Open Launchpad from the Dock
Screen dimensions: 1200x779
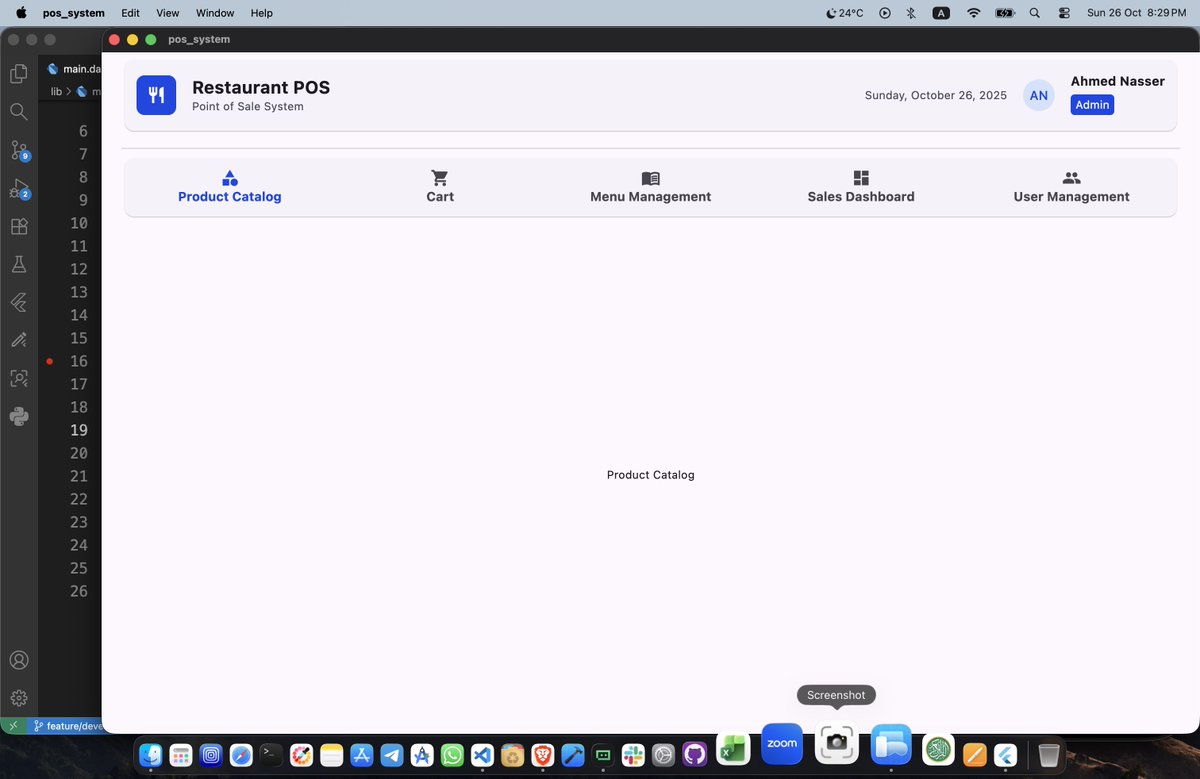pos(181,755)
